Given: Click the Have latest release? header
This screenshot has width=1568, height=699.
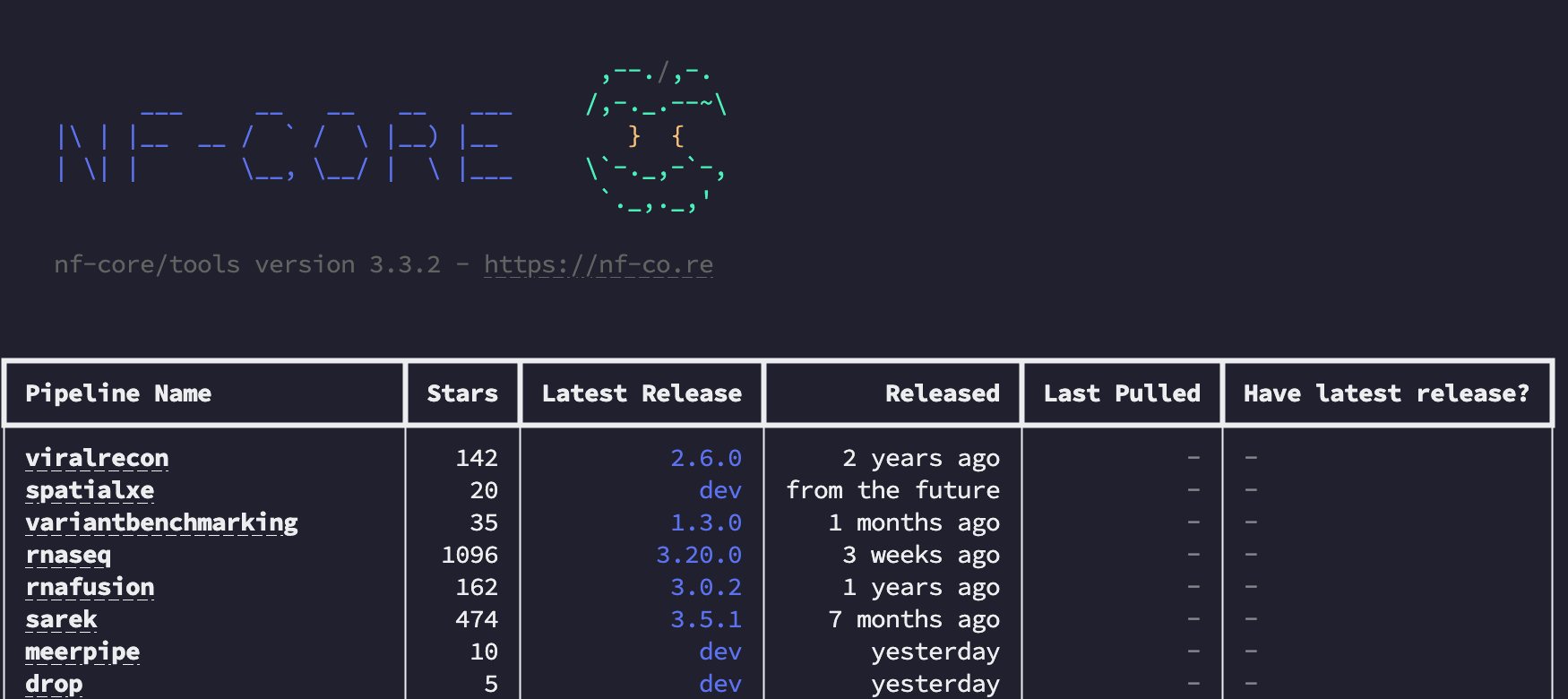Looking at the screenshot, I should pos(1386,393).
